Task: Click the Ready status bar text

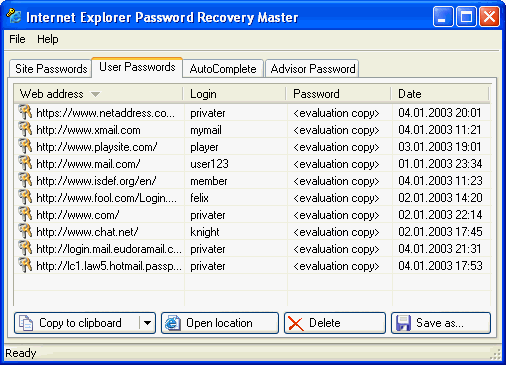Action: pyautogui.click(x=21, y=353)
